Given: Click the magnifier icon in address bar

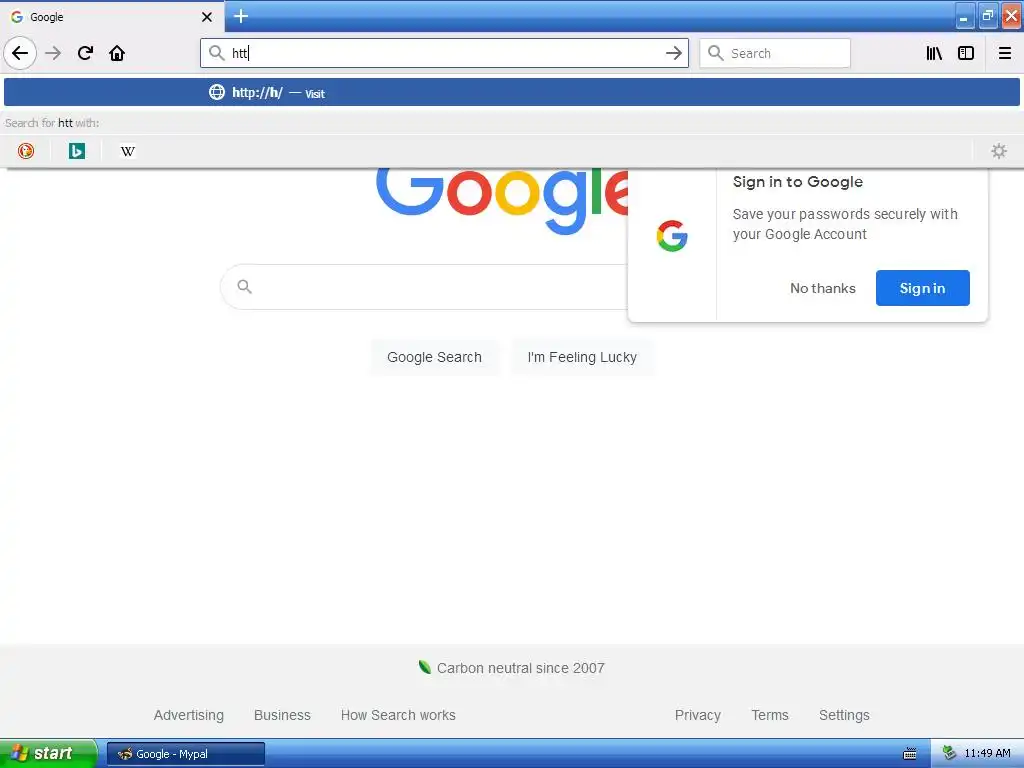Looking at the screenshot, I should click(217, 53).
